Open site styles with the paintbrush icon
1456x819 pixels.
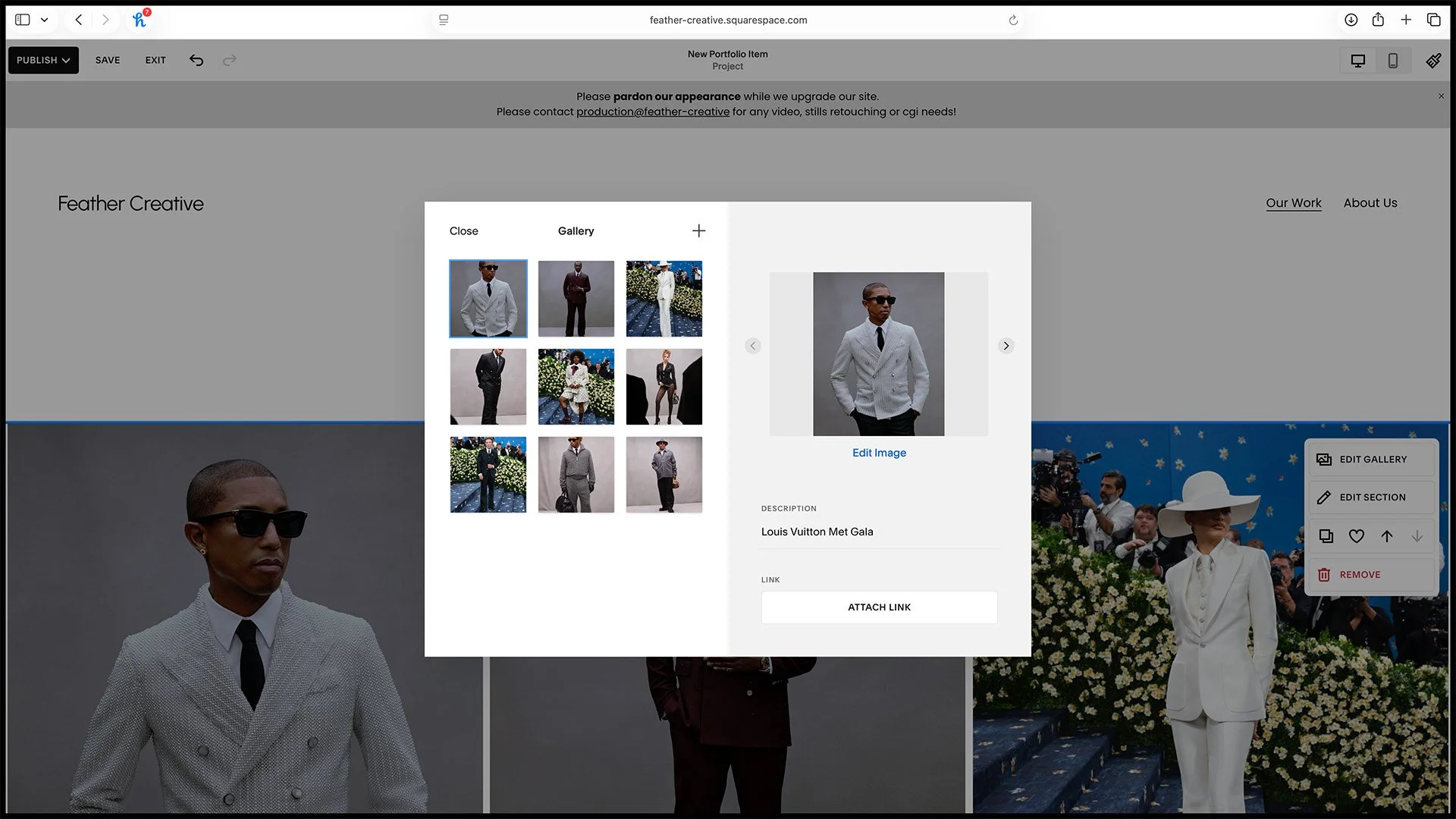click(x=1433, y=60)
